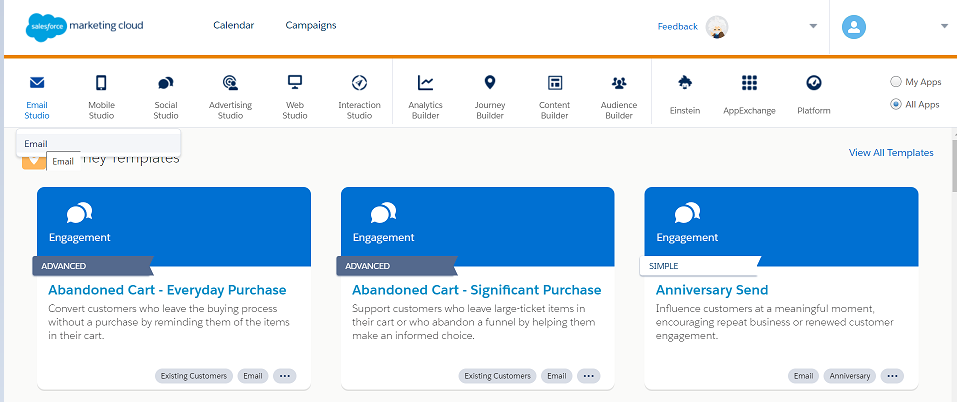Open Advertising Studio
The image size is (957, 402).
[230, 96]
